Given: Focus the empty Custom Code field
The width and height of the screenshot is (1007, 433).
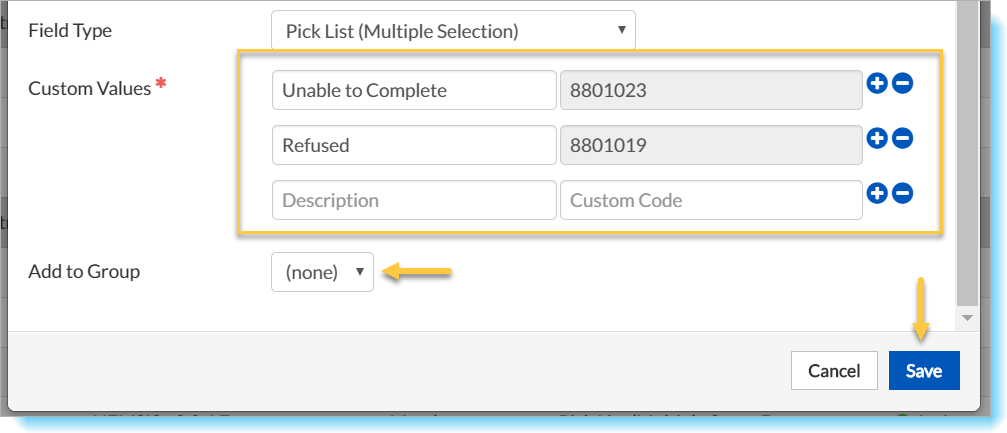Looking at the screenshot, I should [x=711, y=200].
